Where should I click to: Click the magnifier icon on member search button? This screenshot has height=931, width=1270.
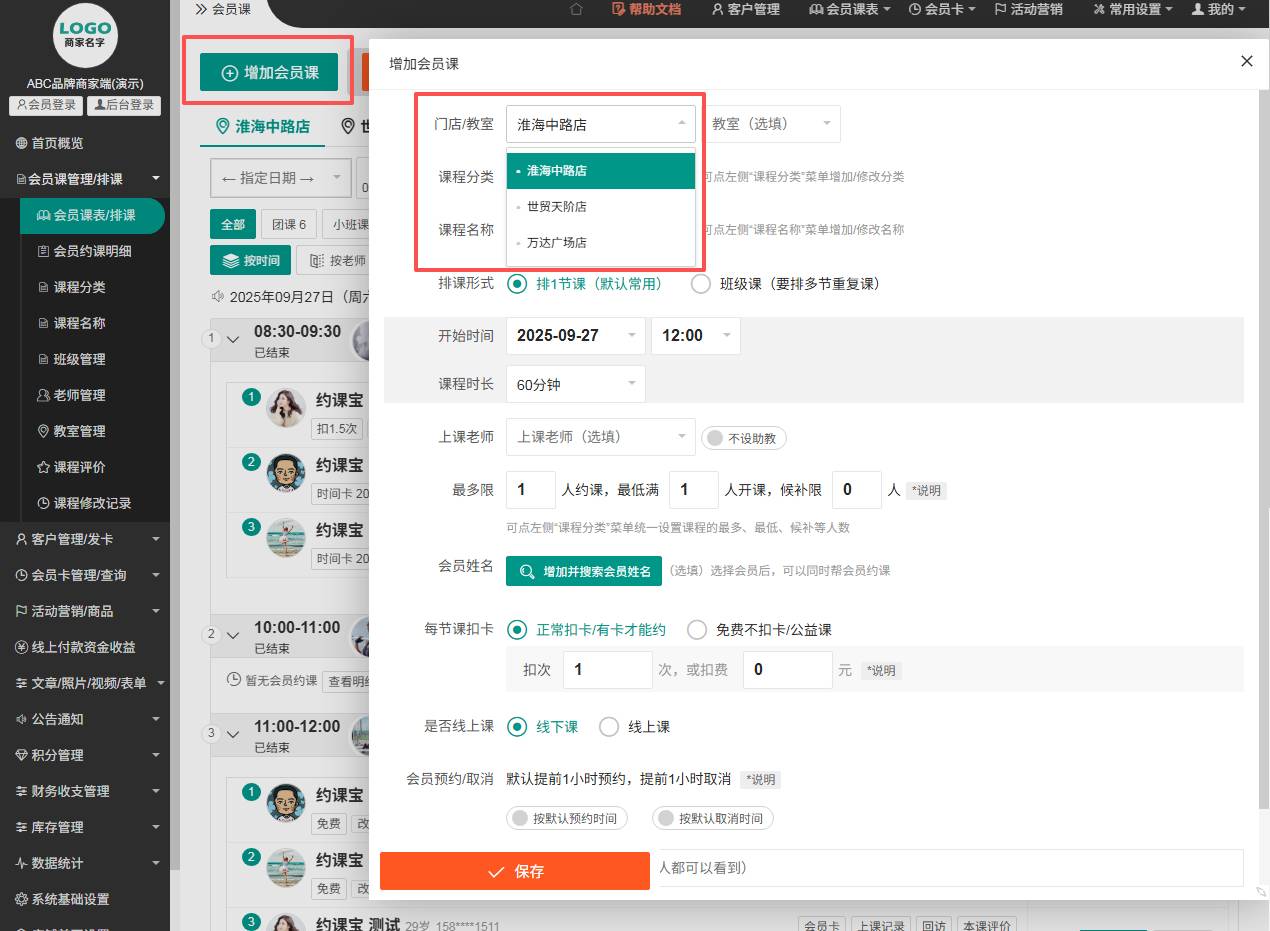pyautogui.click(x=526, y=571)
